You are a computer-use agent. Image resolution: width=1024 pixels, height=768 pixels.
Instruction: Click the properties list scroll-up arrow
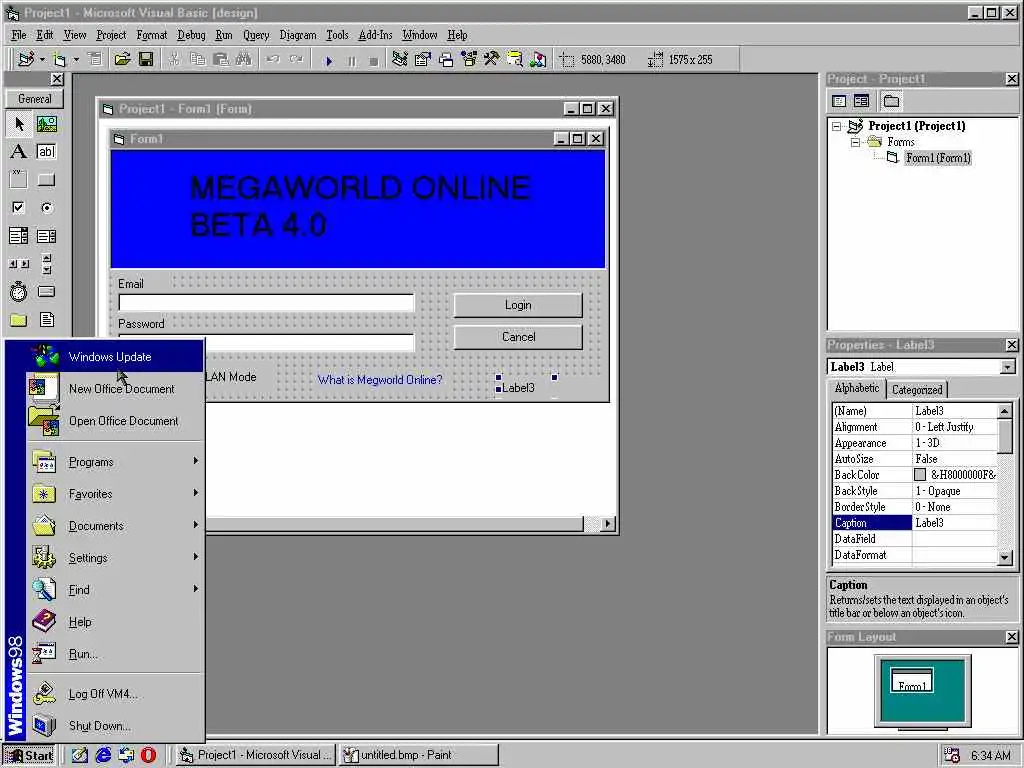1005,411
